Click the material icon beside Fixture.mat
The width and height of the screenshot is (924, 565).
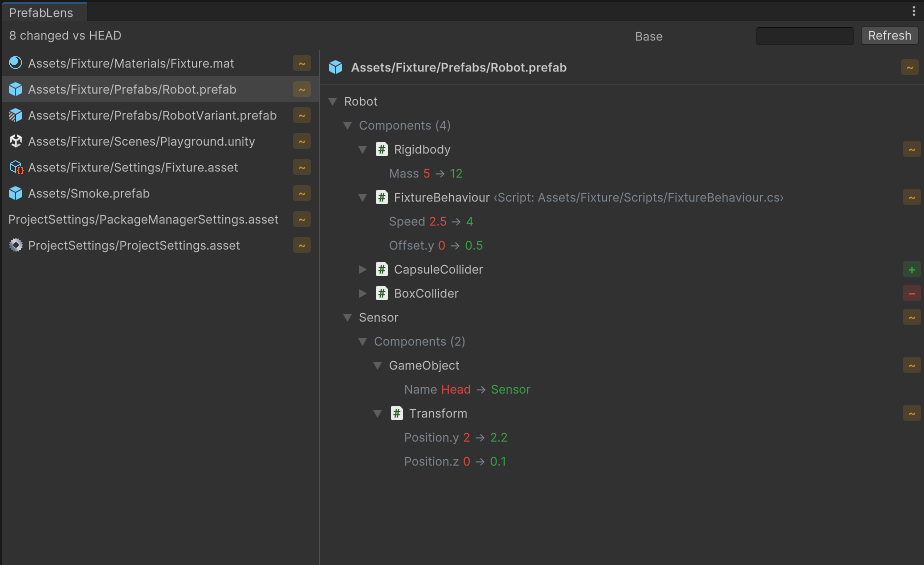click(16, 63)
